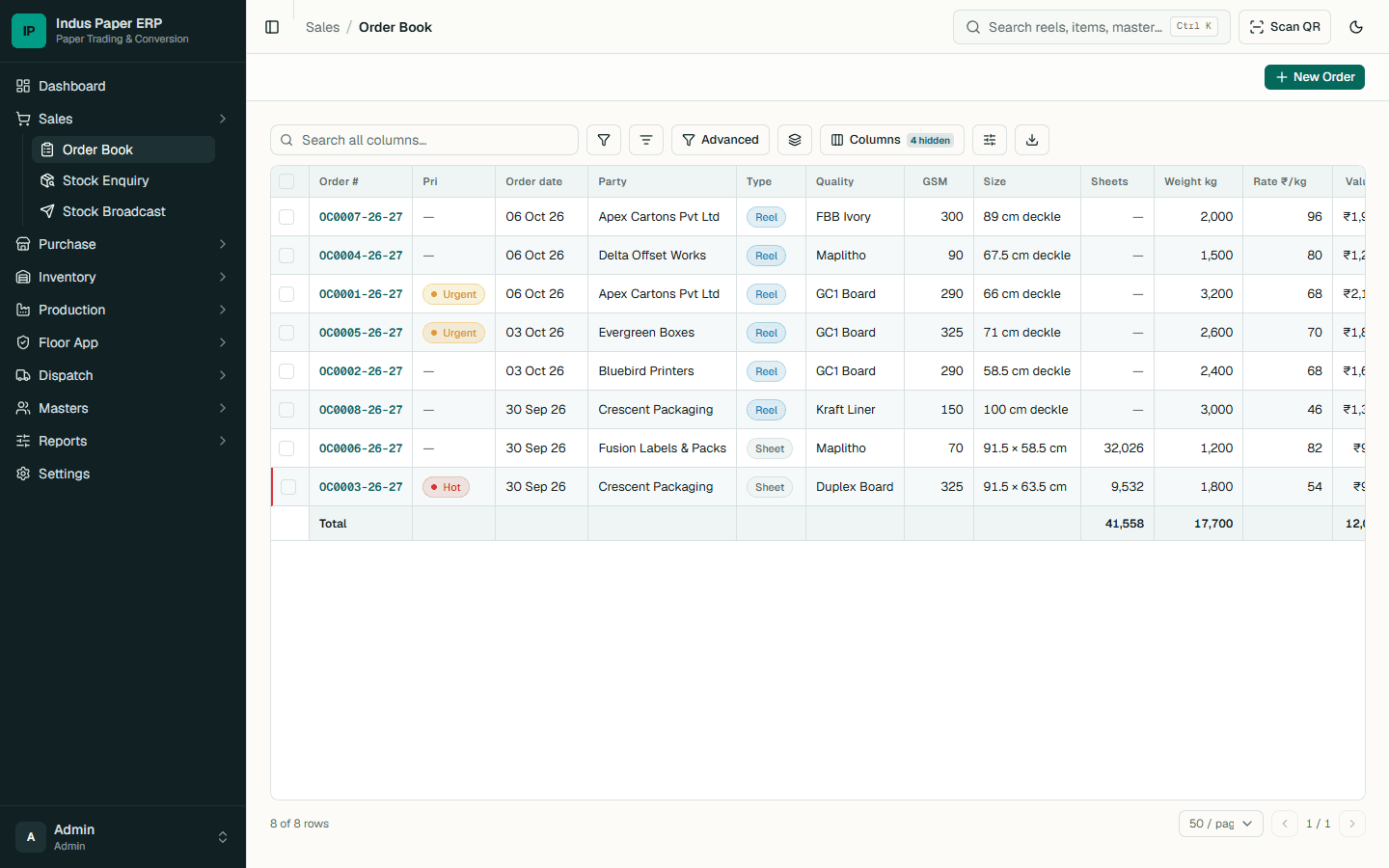The width and height of the screenshot is (1389, 868).
Task: Collapse the Sales menu chevron
Action: pyautogui.click(x=223, y=119)
